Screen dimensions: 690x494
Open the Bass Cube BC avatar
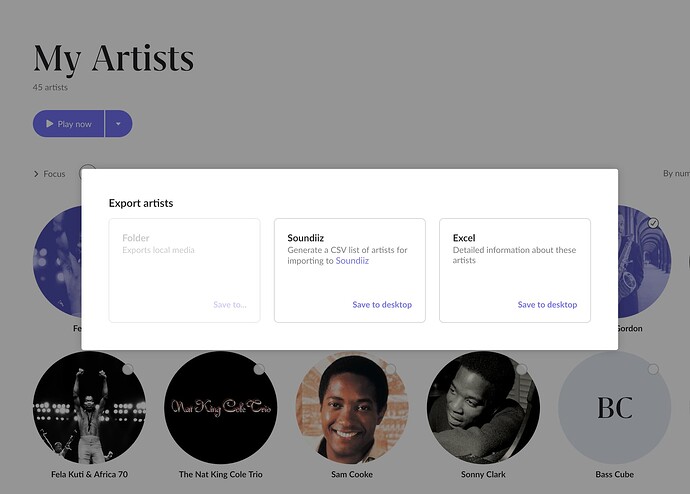[614, 407]
